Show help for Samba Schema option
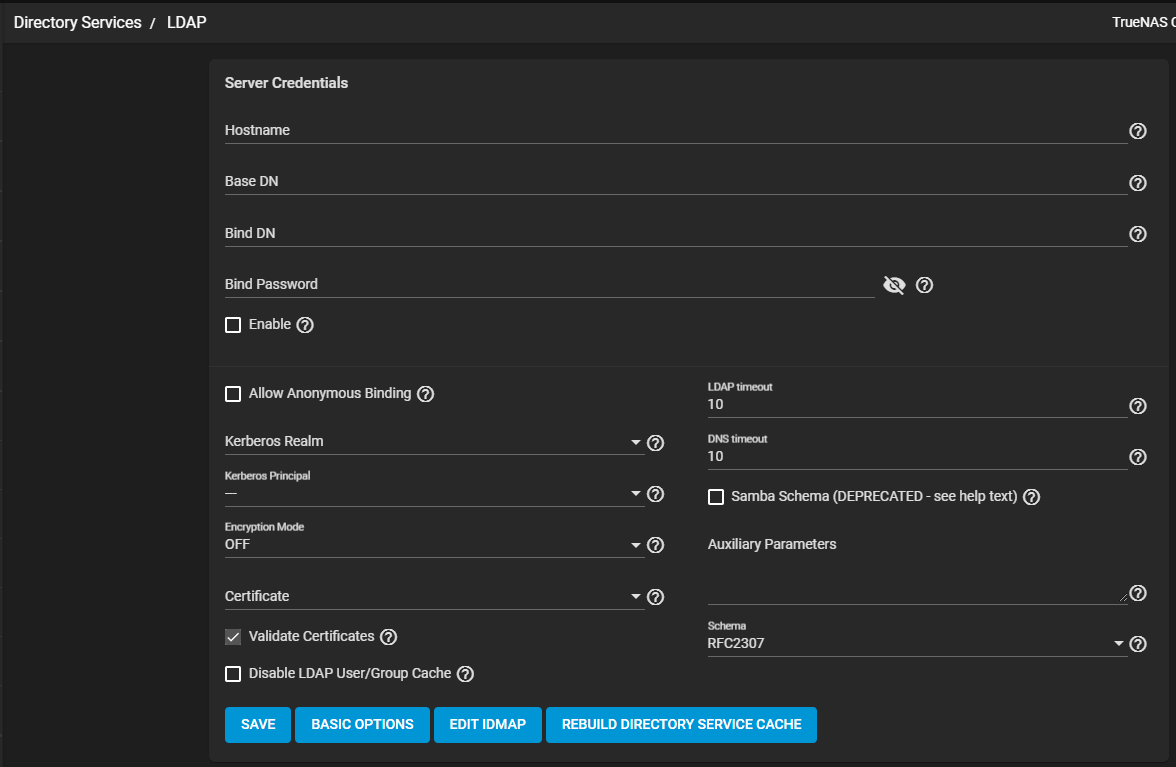 click(1032, 497)
